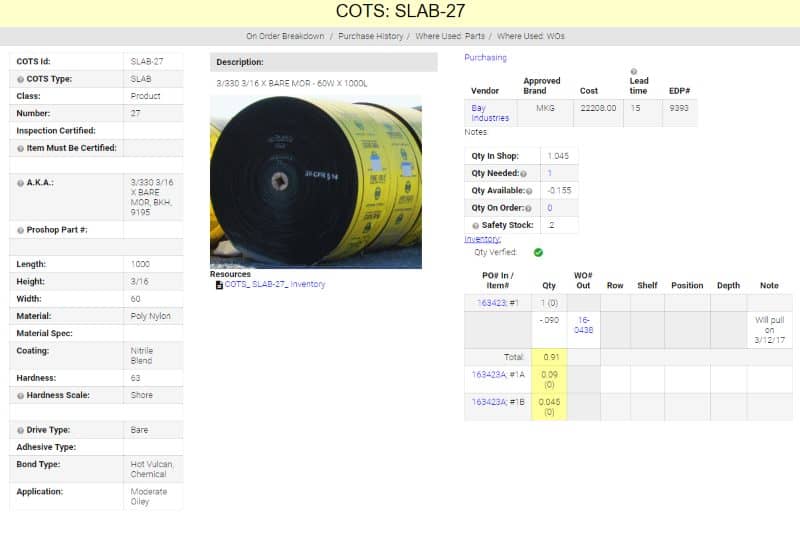Screen dimensions: 800x541
Task: Click the help icon after Qty Available
Action: [529, 191]
